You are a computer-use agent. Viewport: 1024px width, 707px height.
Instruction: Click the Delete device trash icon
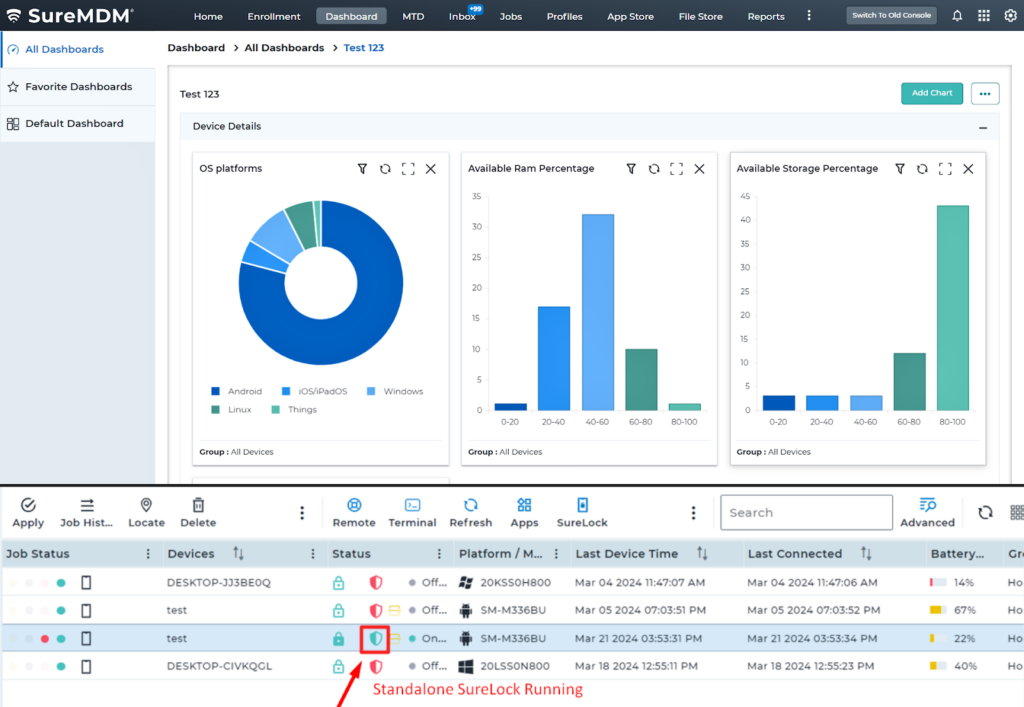click(x=198, y=506)
